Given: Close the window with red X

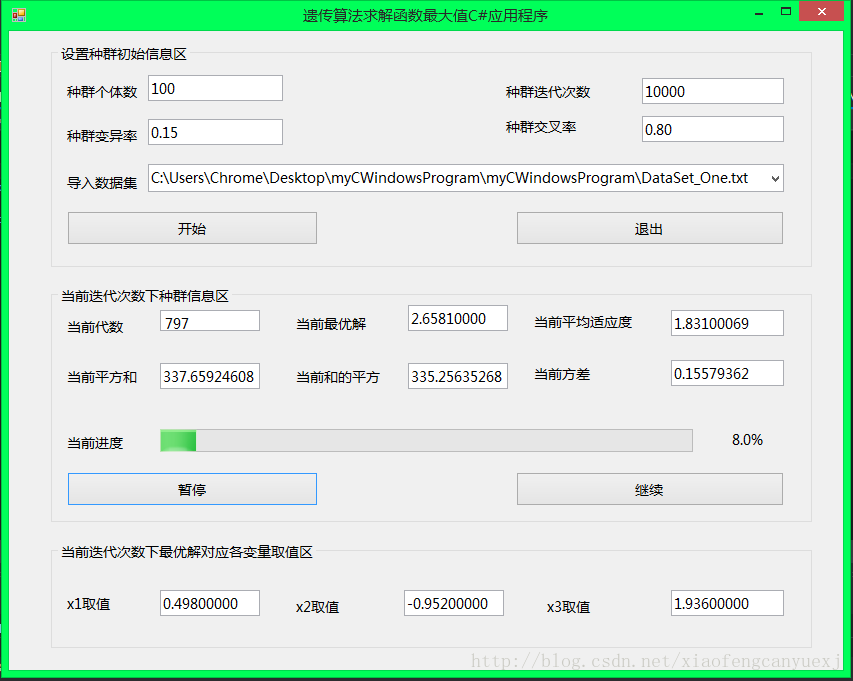Looking at the screenshot, I should (x=821, y=11).
